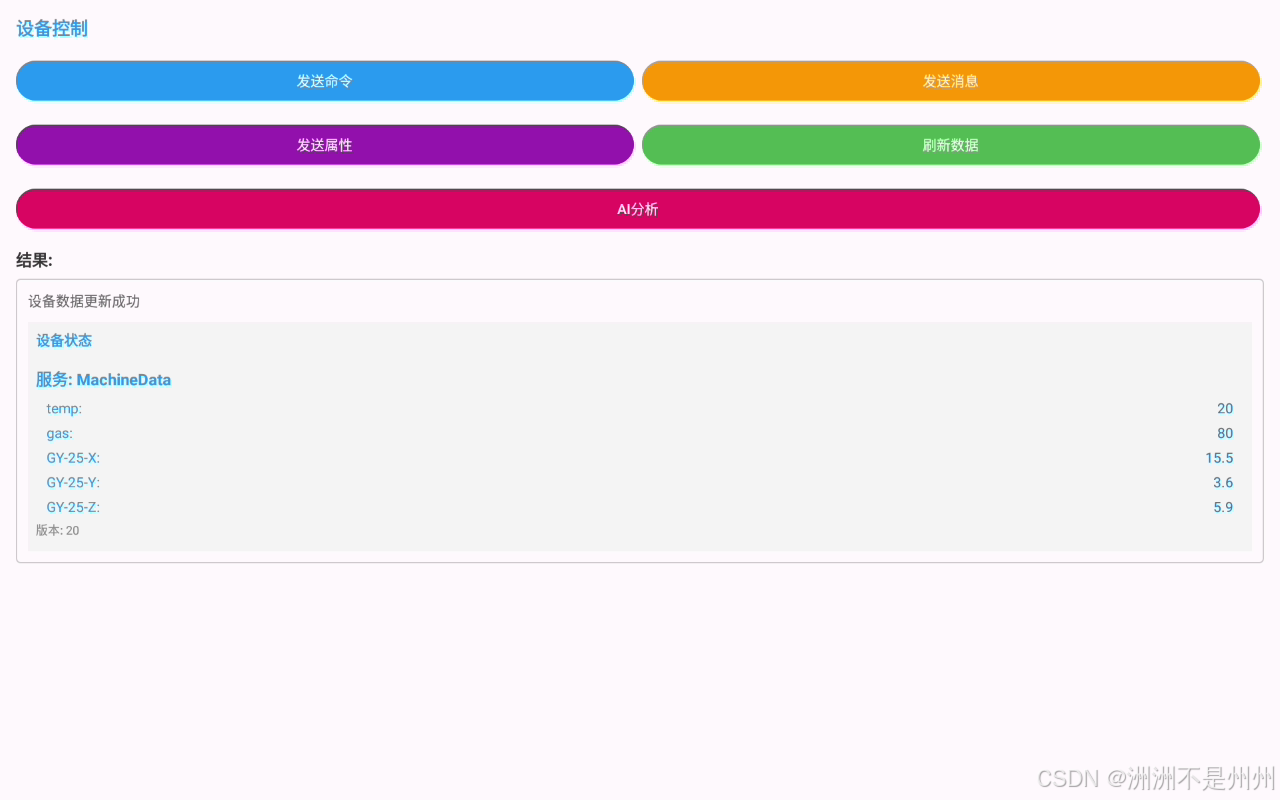
Task: Select the GY-25-Y: label
Action: pyautogui.click(x=73, y=483)
